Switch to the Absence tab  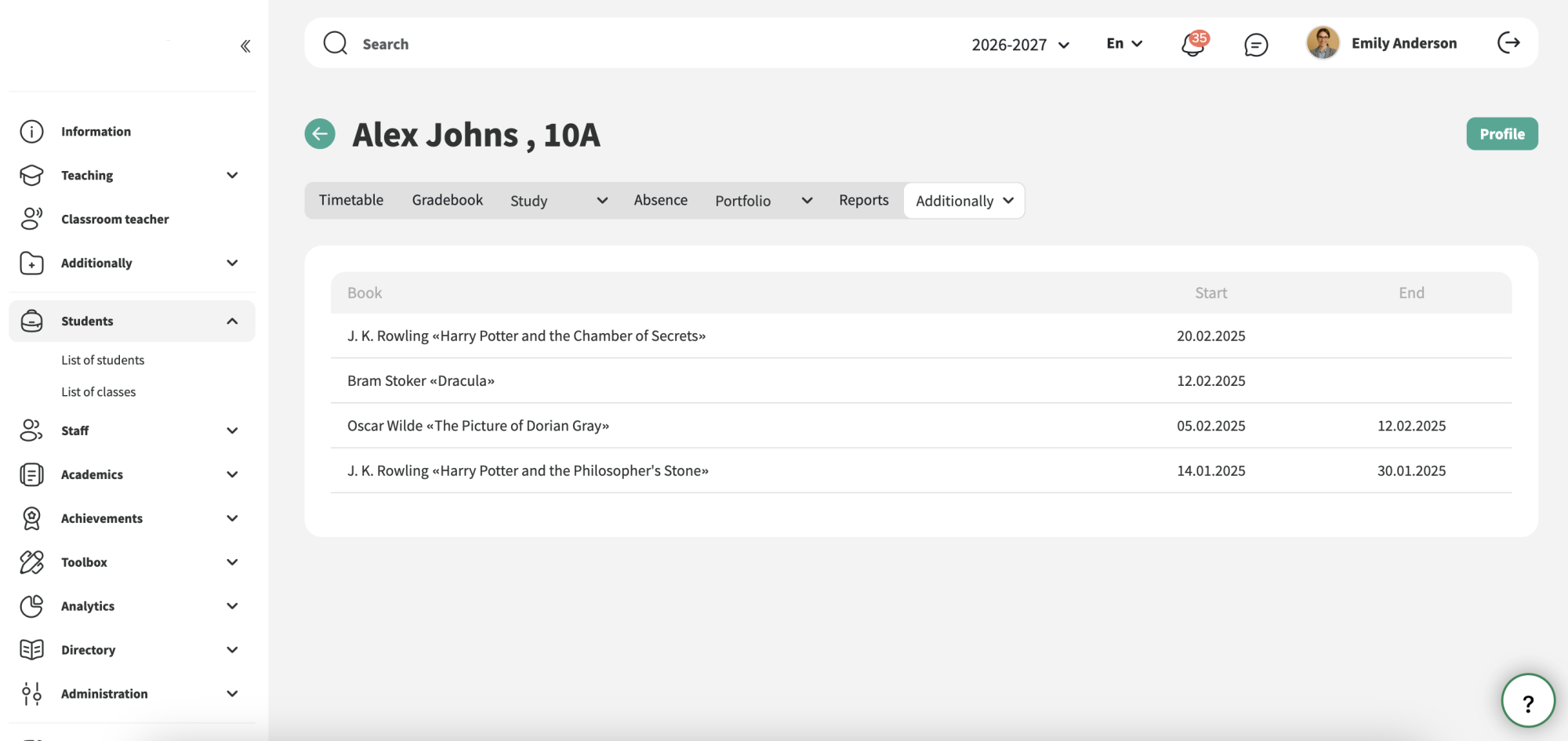pyautogui.click(x=661, y=201)
